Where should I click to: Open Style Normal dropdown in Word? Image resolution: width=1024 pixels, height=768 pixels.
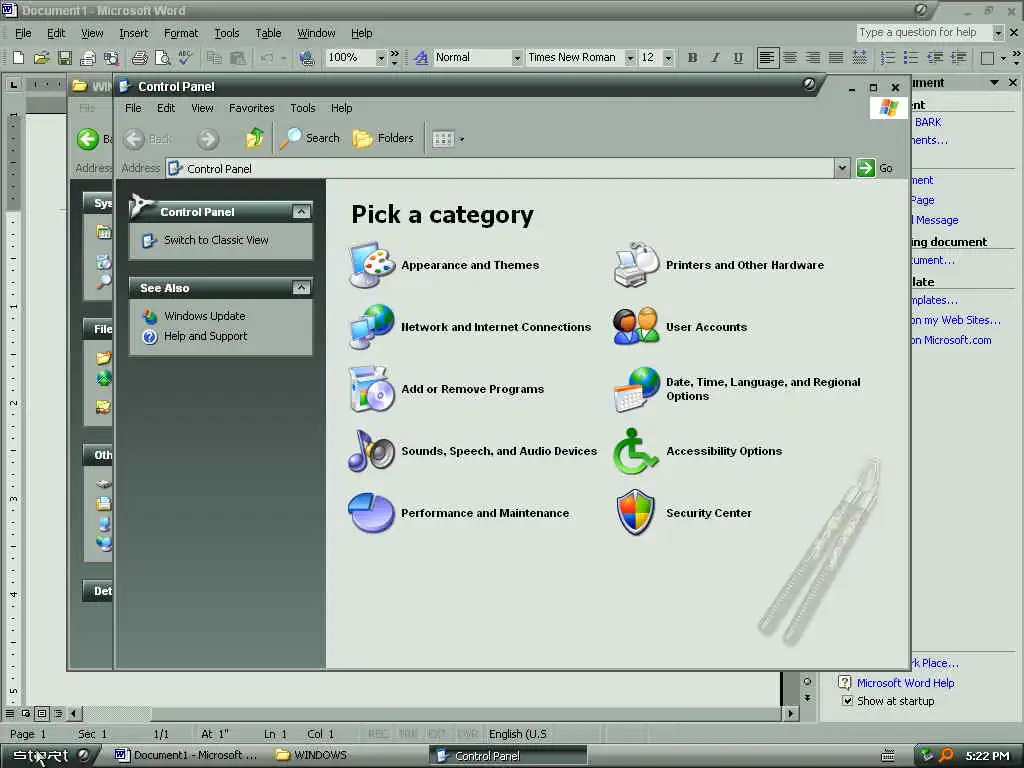[x=517, y=58]
